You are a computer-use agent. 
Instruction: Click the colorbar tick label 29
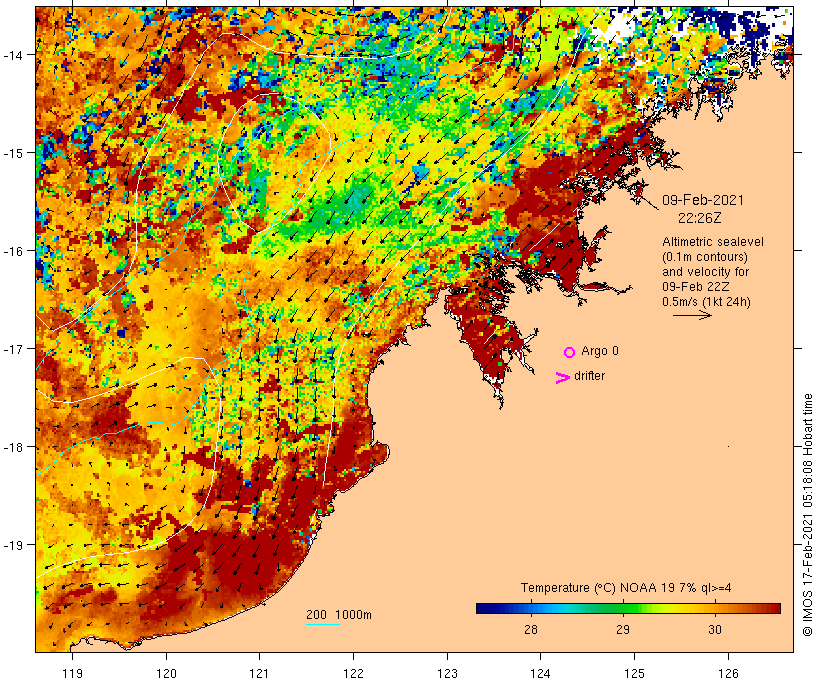pos(623,630)
